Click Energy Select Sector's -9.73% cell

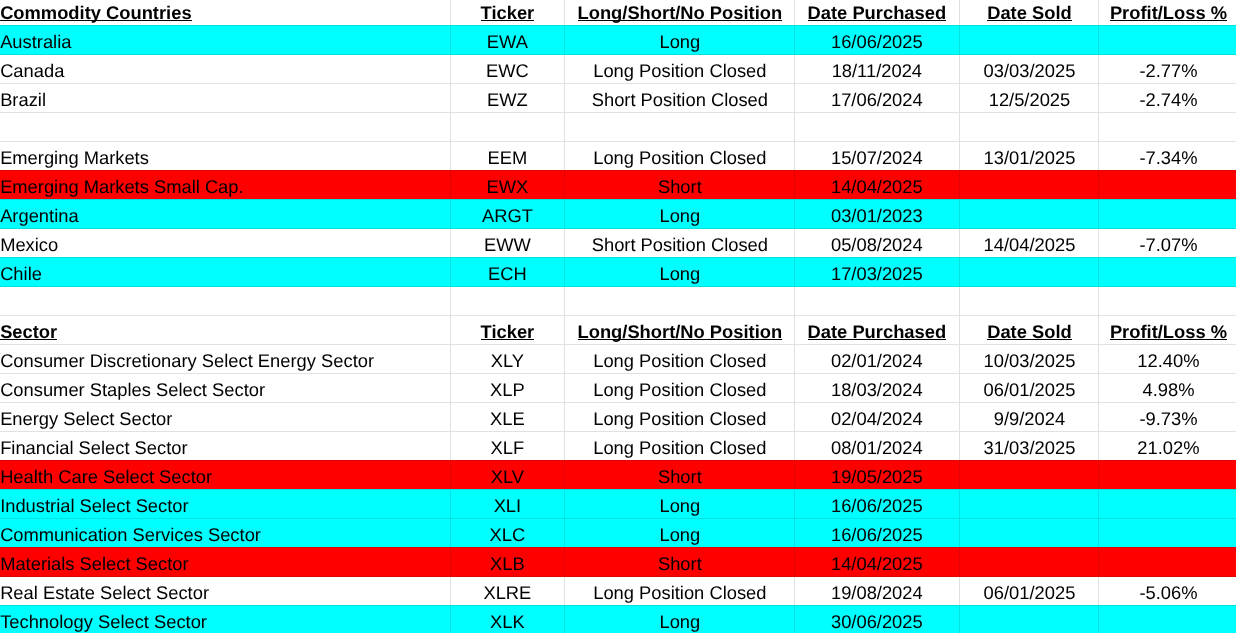click(x=1167, y=419)
